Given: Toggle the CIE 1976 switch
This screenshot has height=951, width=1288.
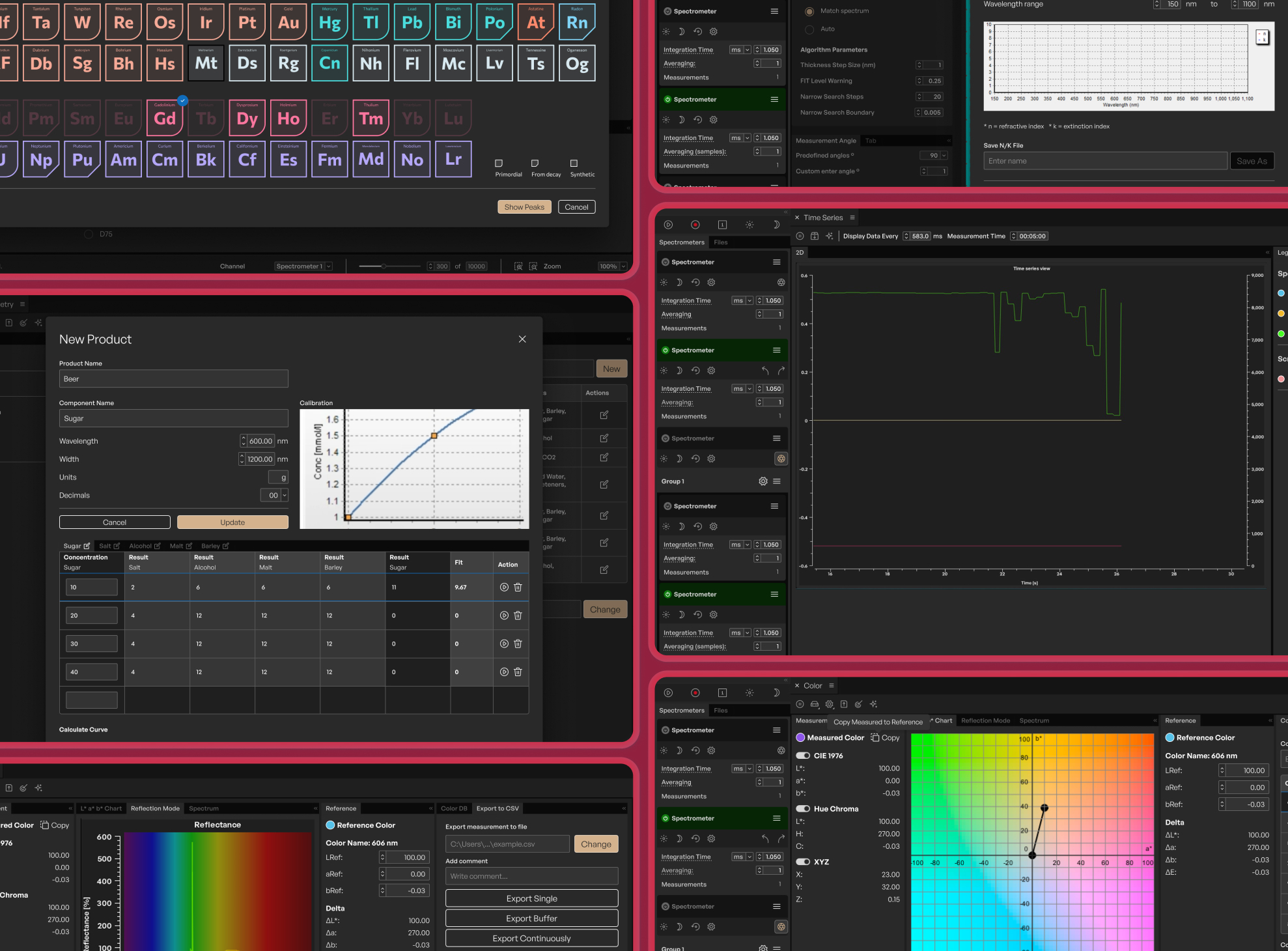Looking at the screenshot, I should pos(803,756).
